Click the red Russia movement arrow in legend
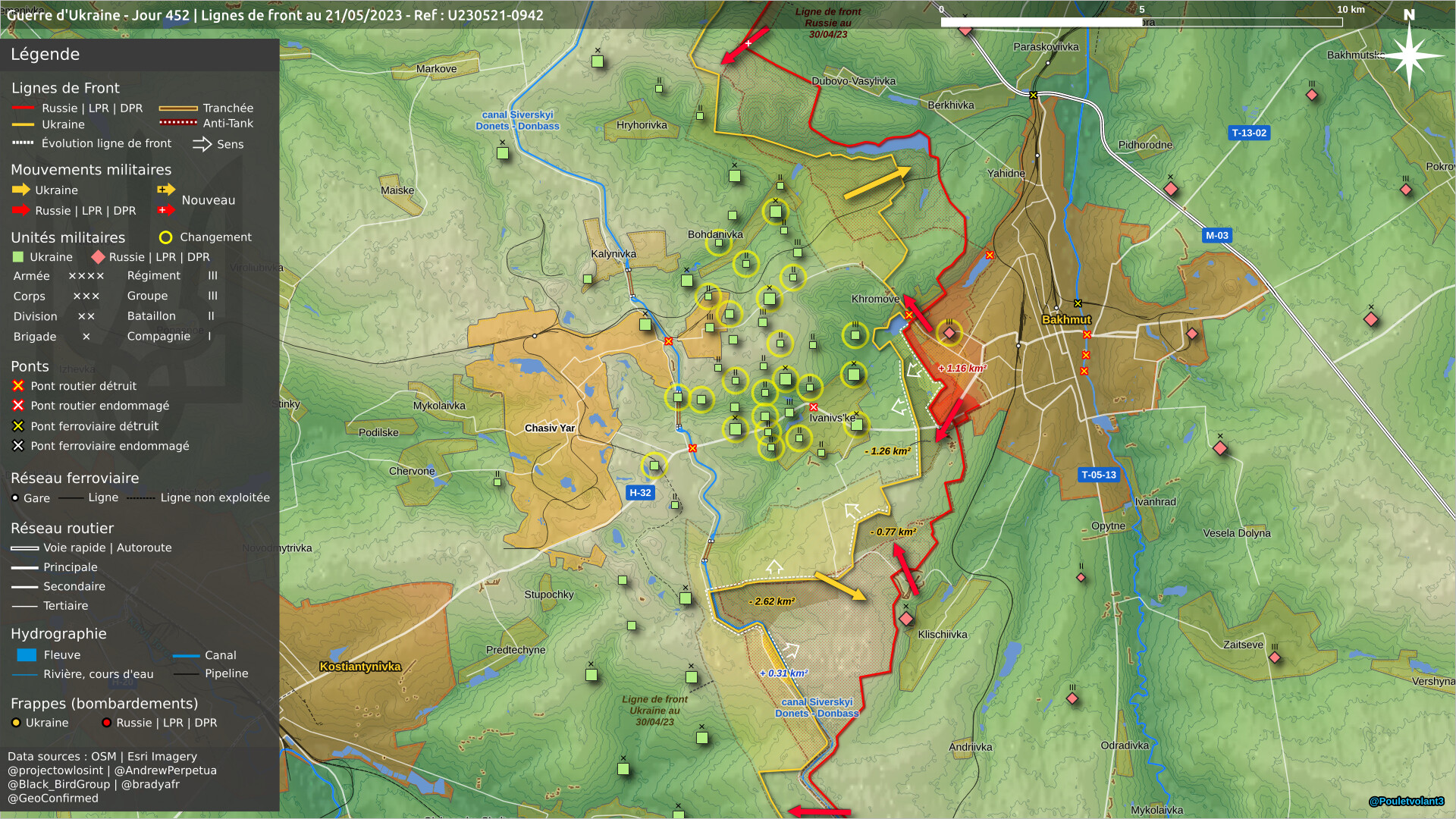Viewport: 1456px width, 819px height. tap(20, 210)
